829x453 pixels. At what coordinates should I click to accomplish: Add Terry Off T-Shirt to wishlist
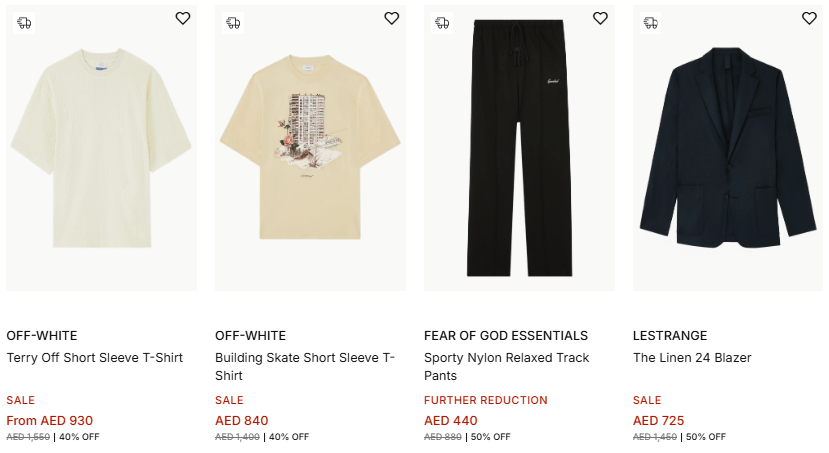[182, 18]
